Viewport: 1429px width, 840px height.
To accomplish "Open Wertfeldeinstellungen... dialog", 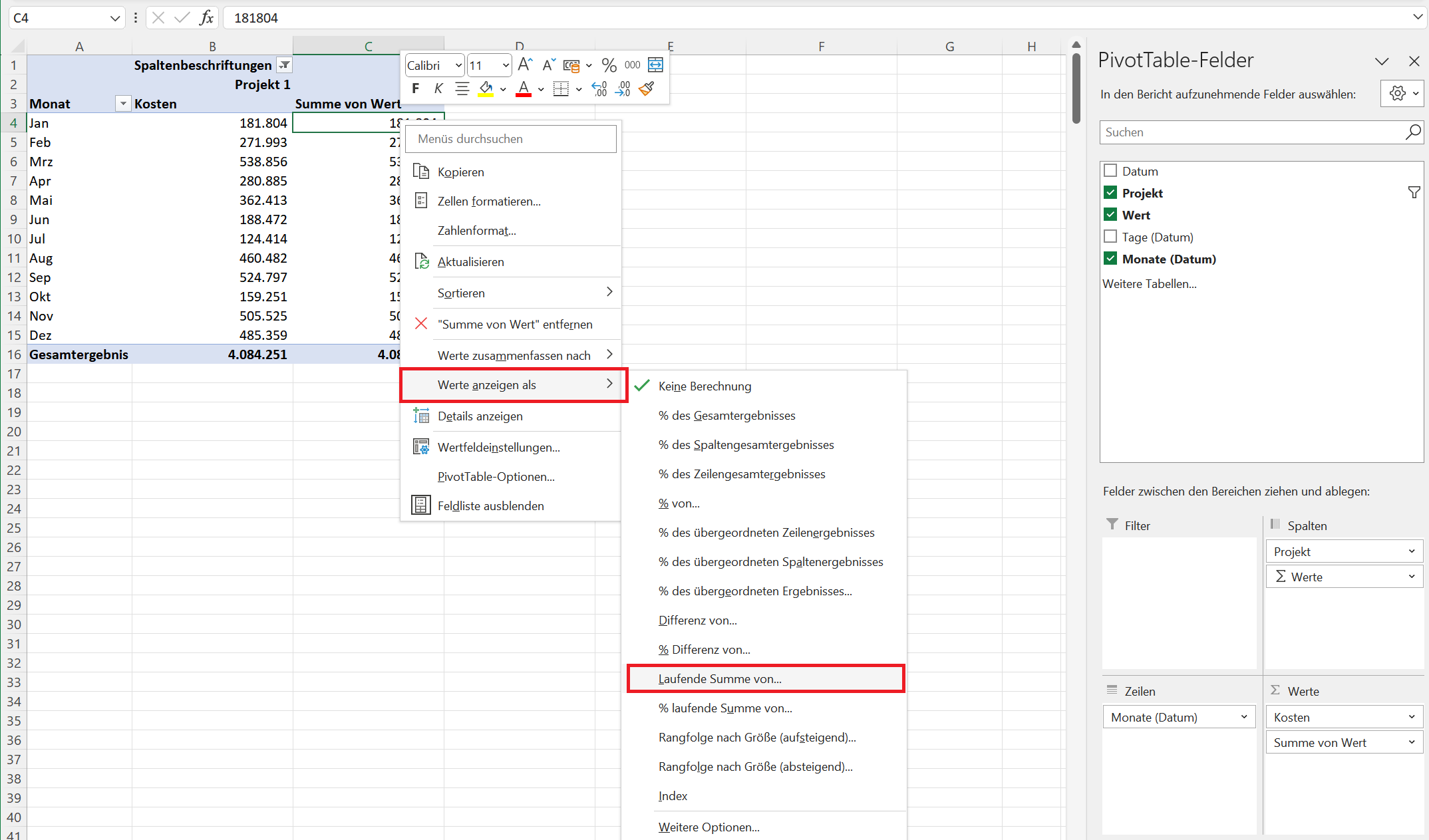I will 511,447.
